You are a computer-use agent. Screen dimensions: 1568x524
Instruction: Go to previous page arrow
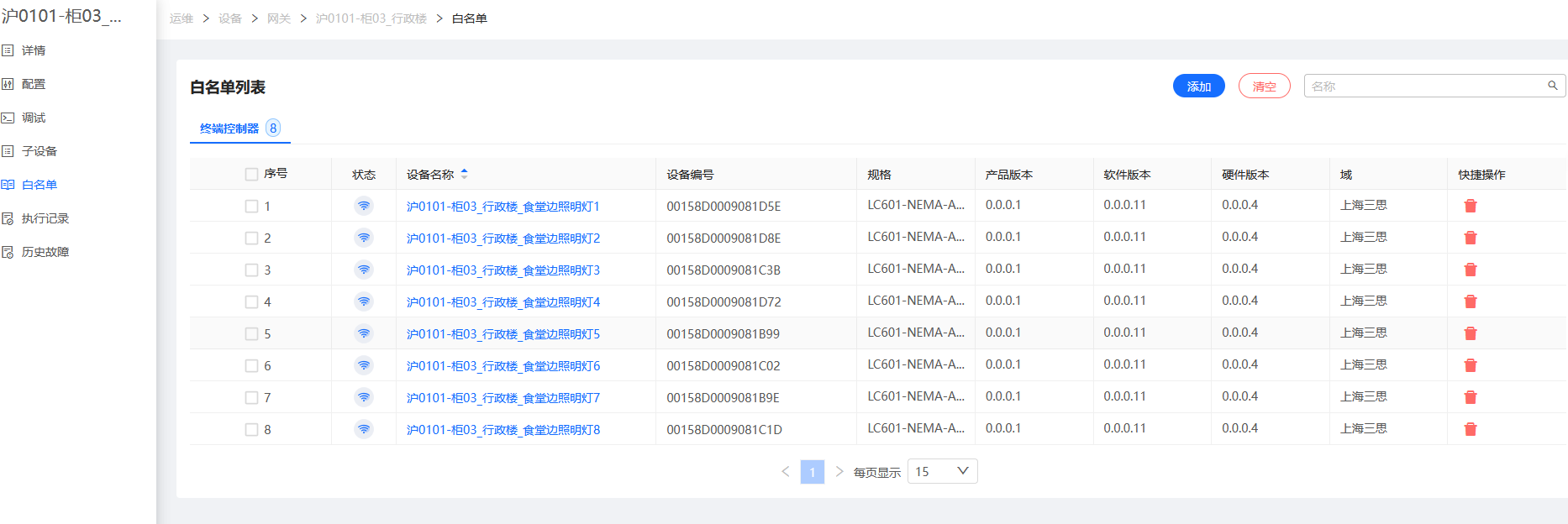786,471
